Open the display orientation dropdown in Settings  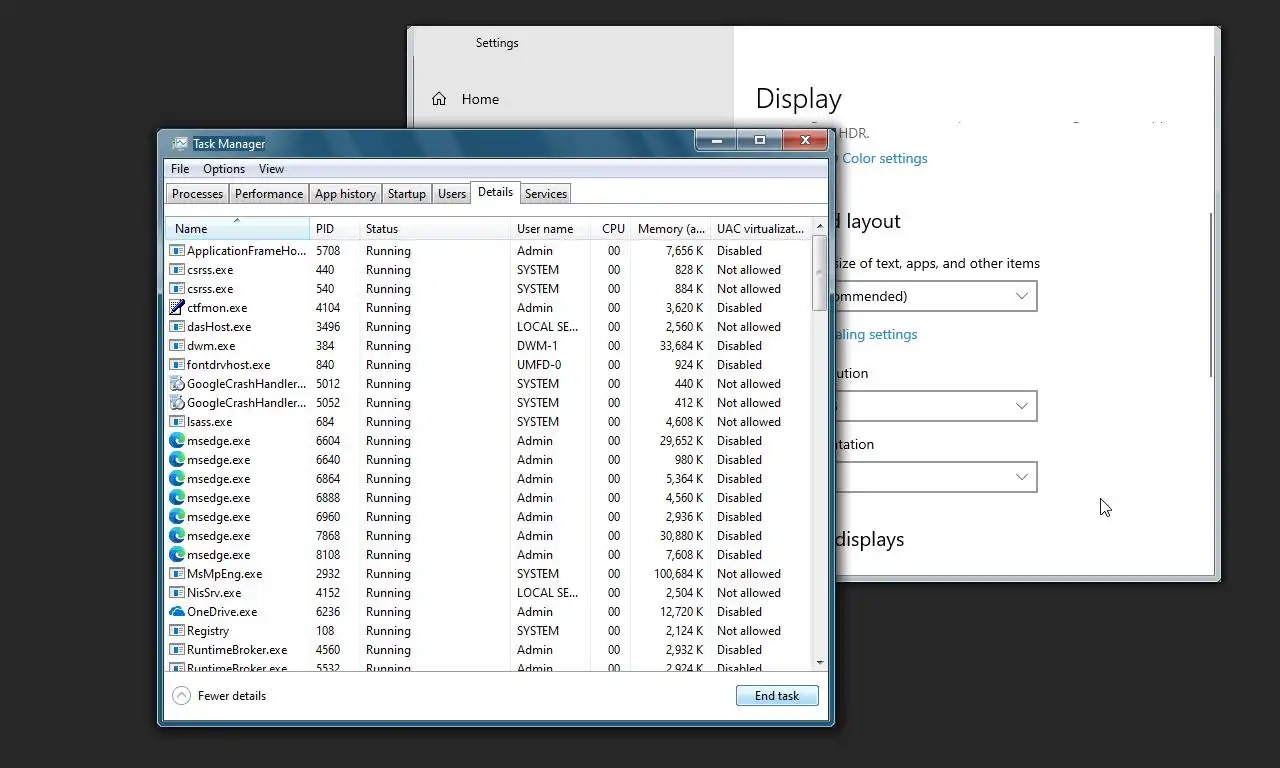[936, 477]
